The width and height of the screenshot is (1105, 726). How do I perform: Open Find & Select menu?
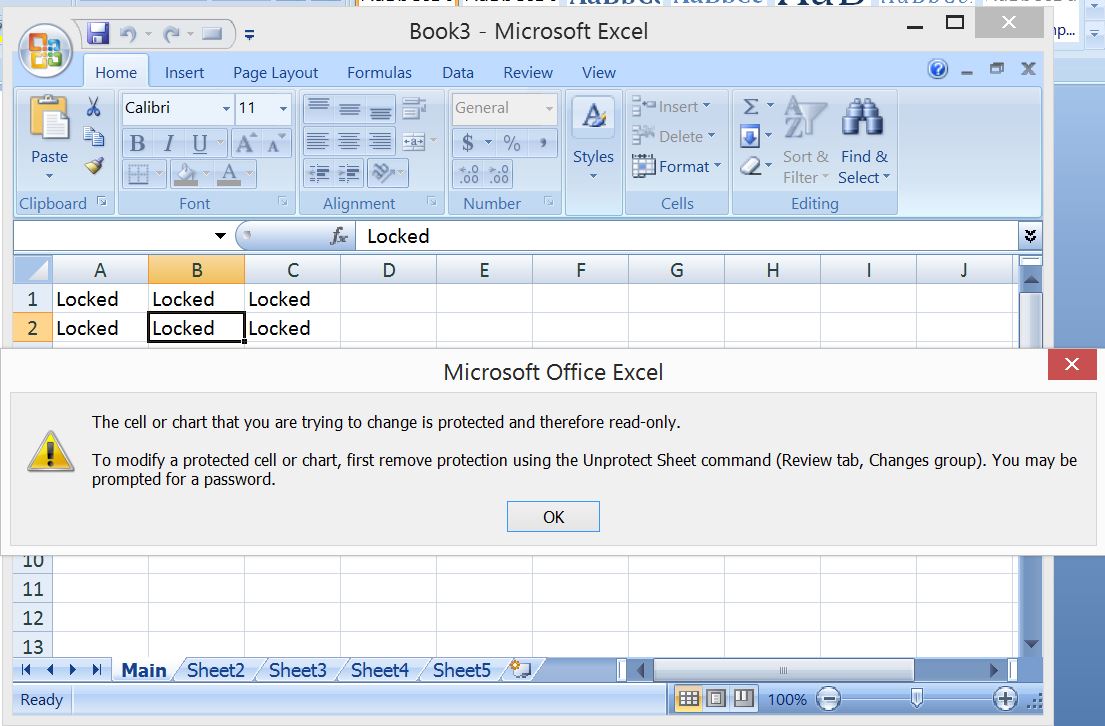pyautogui.click(x=864, y=140)
